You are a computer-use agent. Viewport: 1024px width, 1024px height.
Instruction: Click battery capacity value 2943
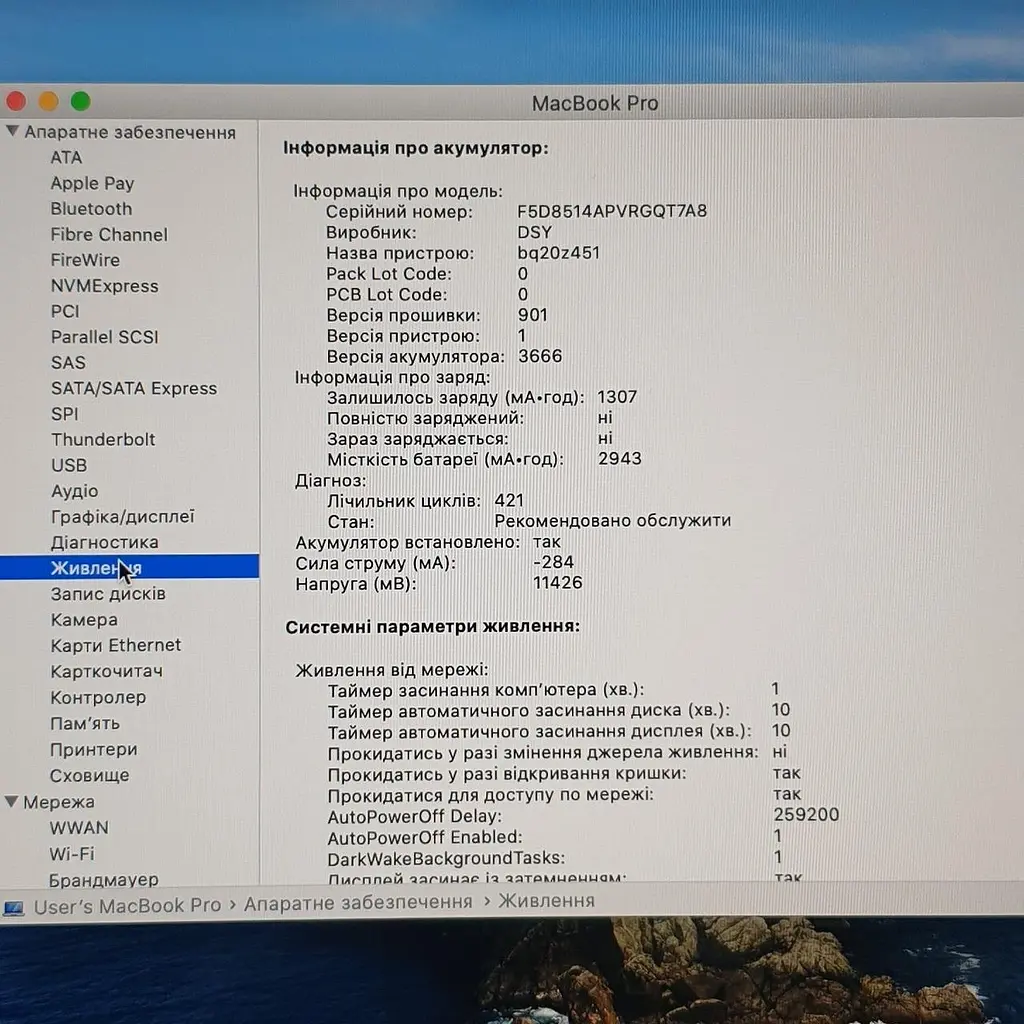(620, 458)
